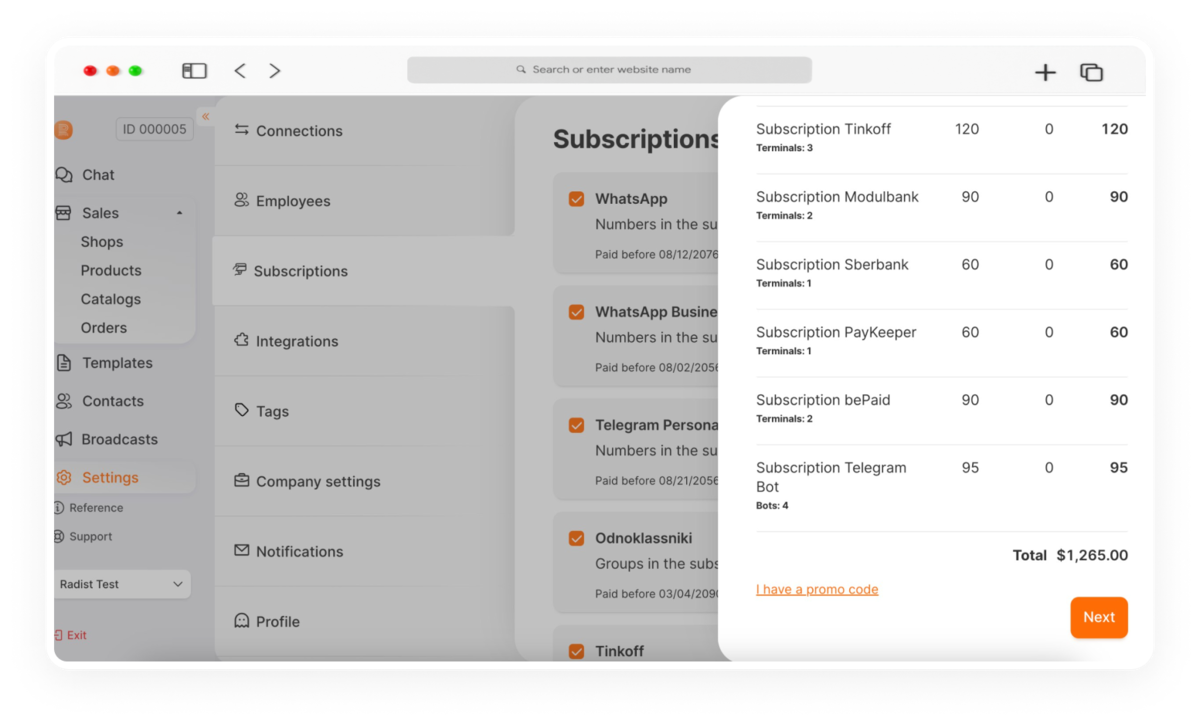Click the I have a promo code link
Viewport: 1200px width, 724px height.
[817, 589]
